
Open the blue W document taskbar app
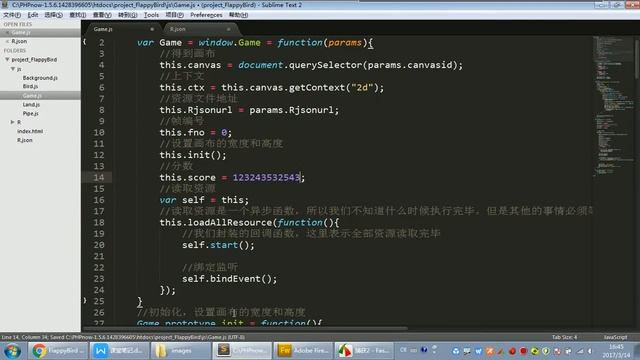[x=119, y=351]
